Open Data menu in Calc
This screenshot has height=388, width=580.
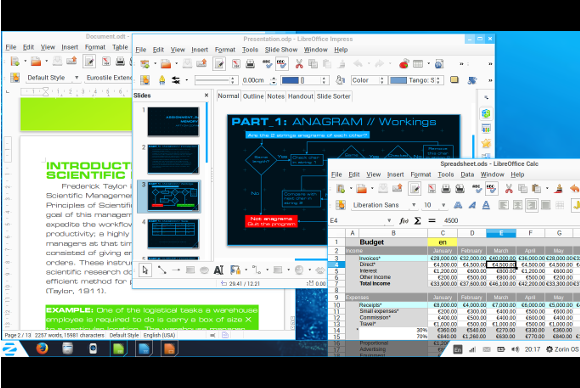point(467,174)
